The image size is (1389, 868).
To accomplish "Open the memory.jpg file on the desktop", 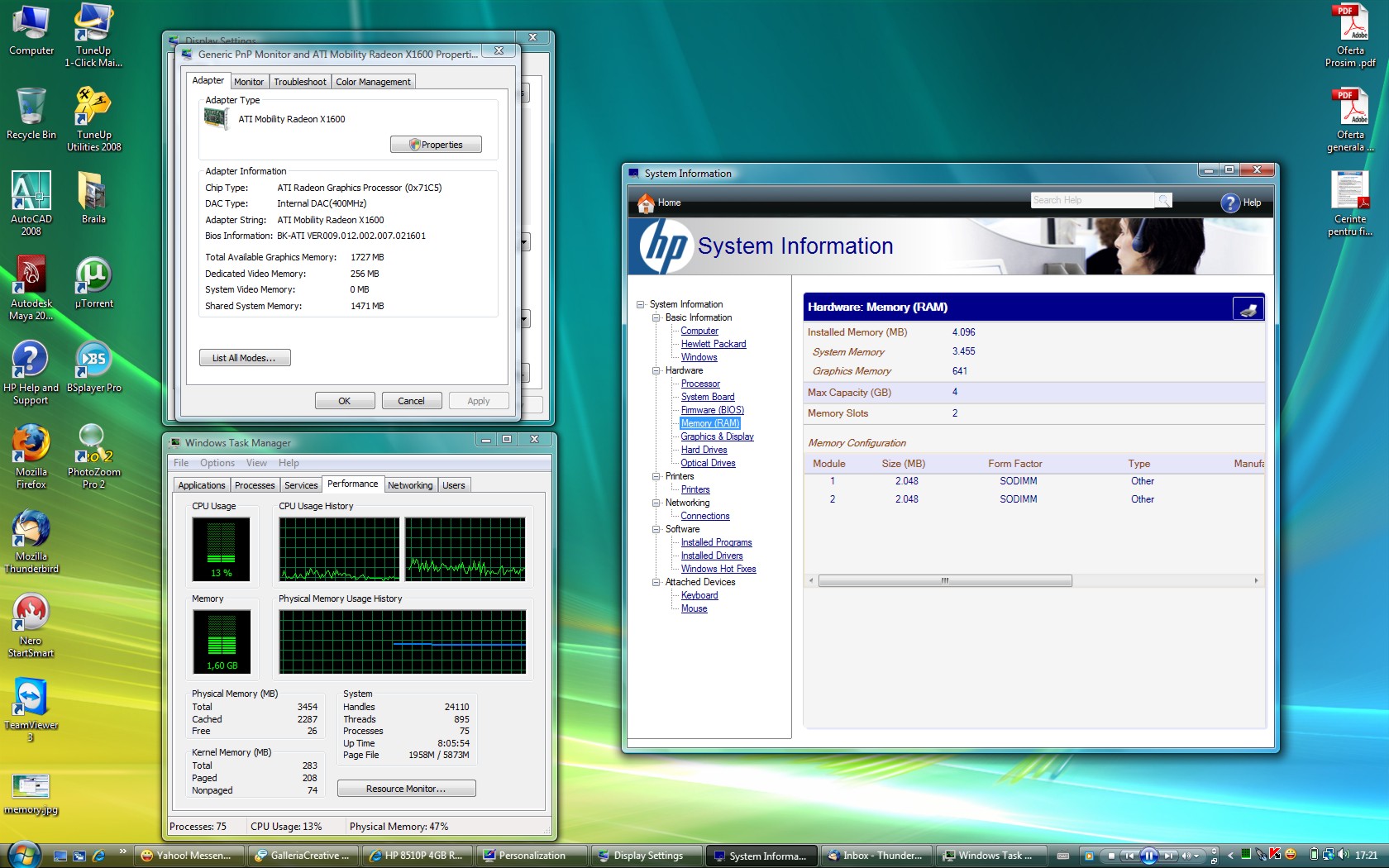I will [x=31, y=794].
